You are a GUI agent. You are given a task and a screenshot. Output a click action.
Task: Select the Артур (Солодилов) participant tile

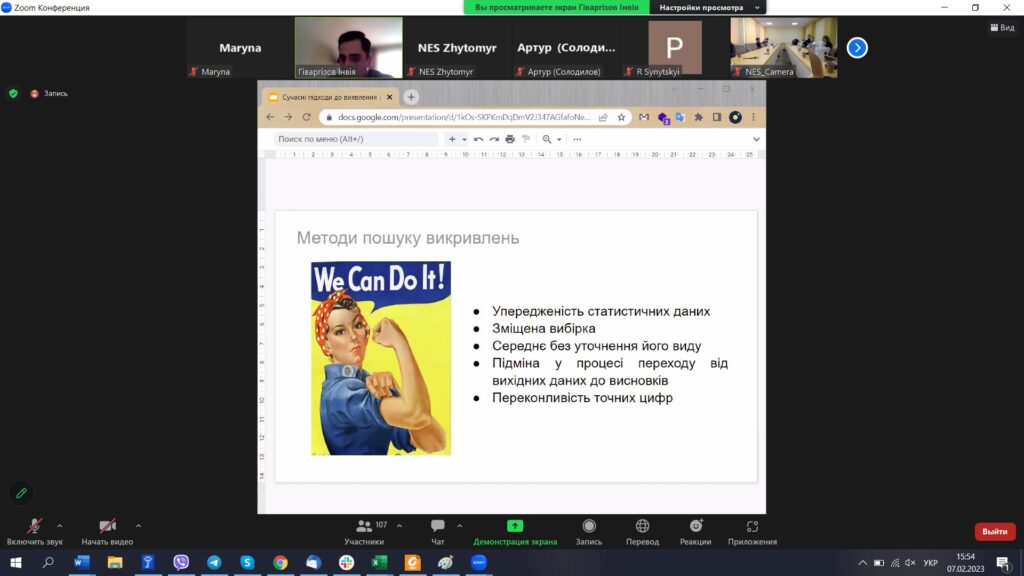tap(566, 48)
